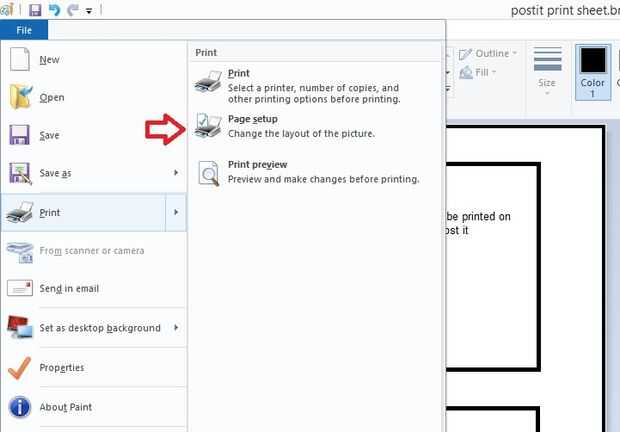Choose Page setup in Print submenu
This screenshot has width=620, height=432.
click(x=315, y=126)
